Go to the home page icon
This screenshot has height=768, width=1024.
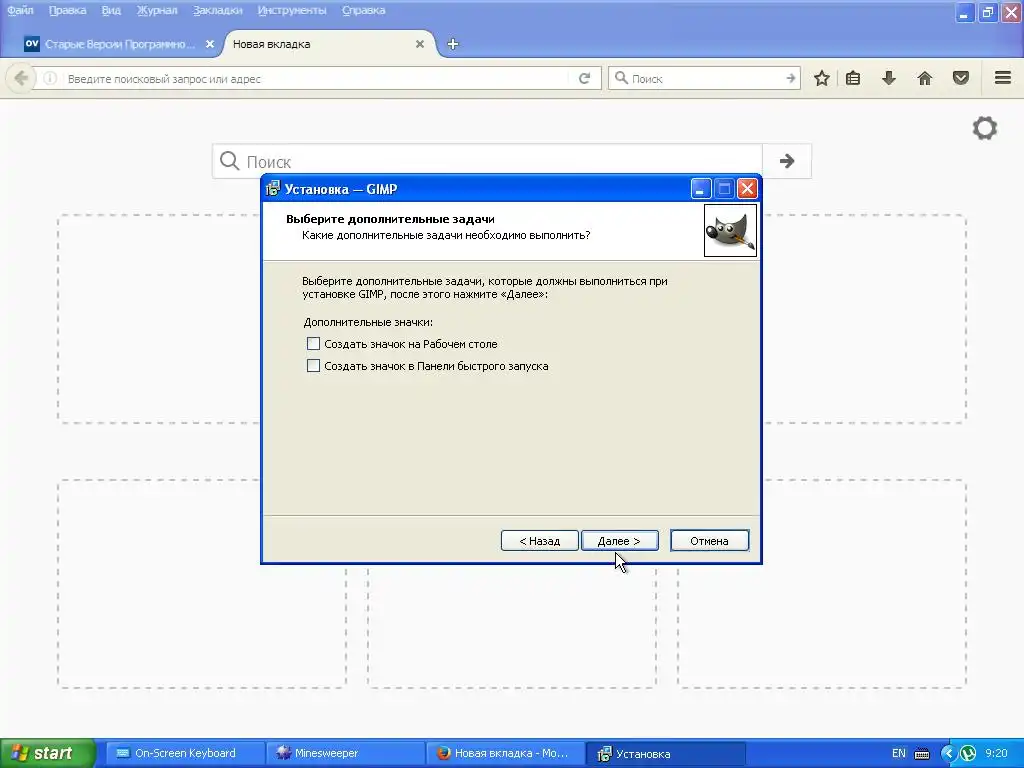click(x=925, y=78)
